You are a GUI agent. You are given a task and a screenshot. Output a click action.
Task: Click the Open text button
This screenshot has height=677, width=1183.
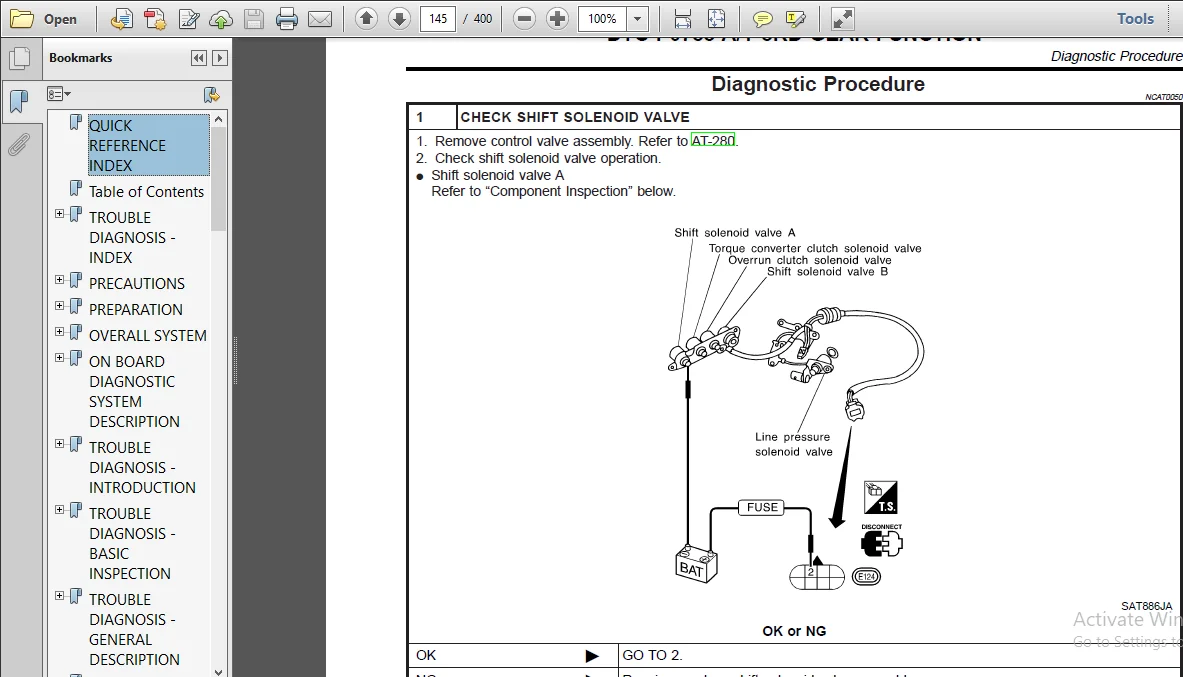click(x=60, y=19)
